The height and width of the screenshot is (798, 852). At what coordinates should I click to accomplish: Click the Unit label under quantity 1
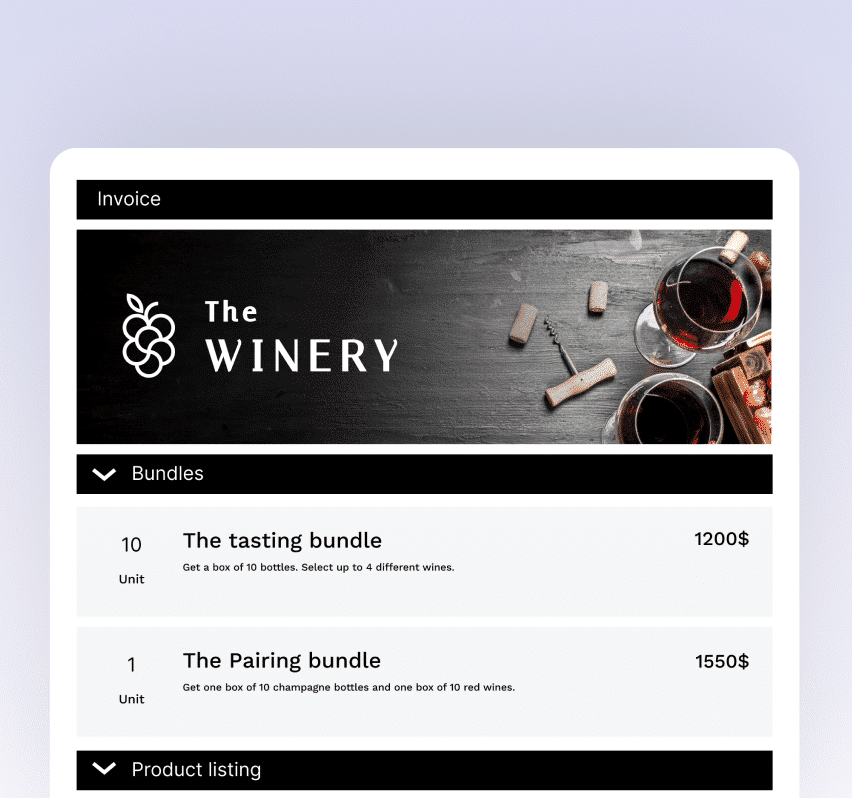pyautogui.click(x=132, y=699)
